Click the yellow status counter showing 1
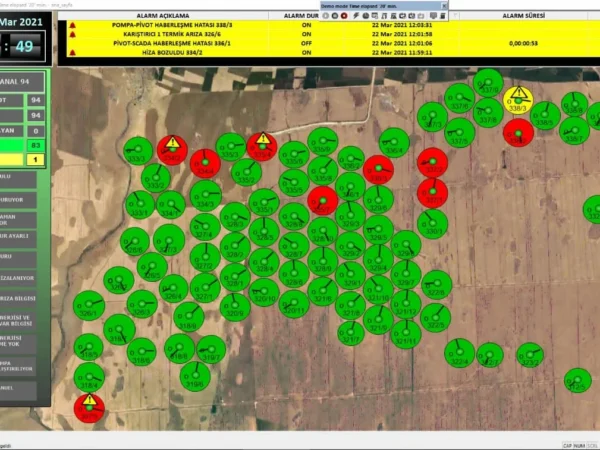The width and height of the screenshot is (600, 450). tap(37, 159)
